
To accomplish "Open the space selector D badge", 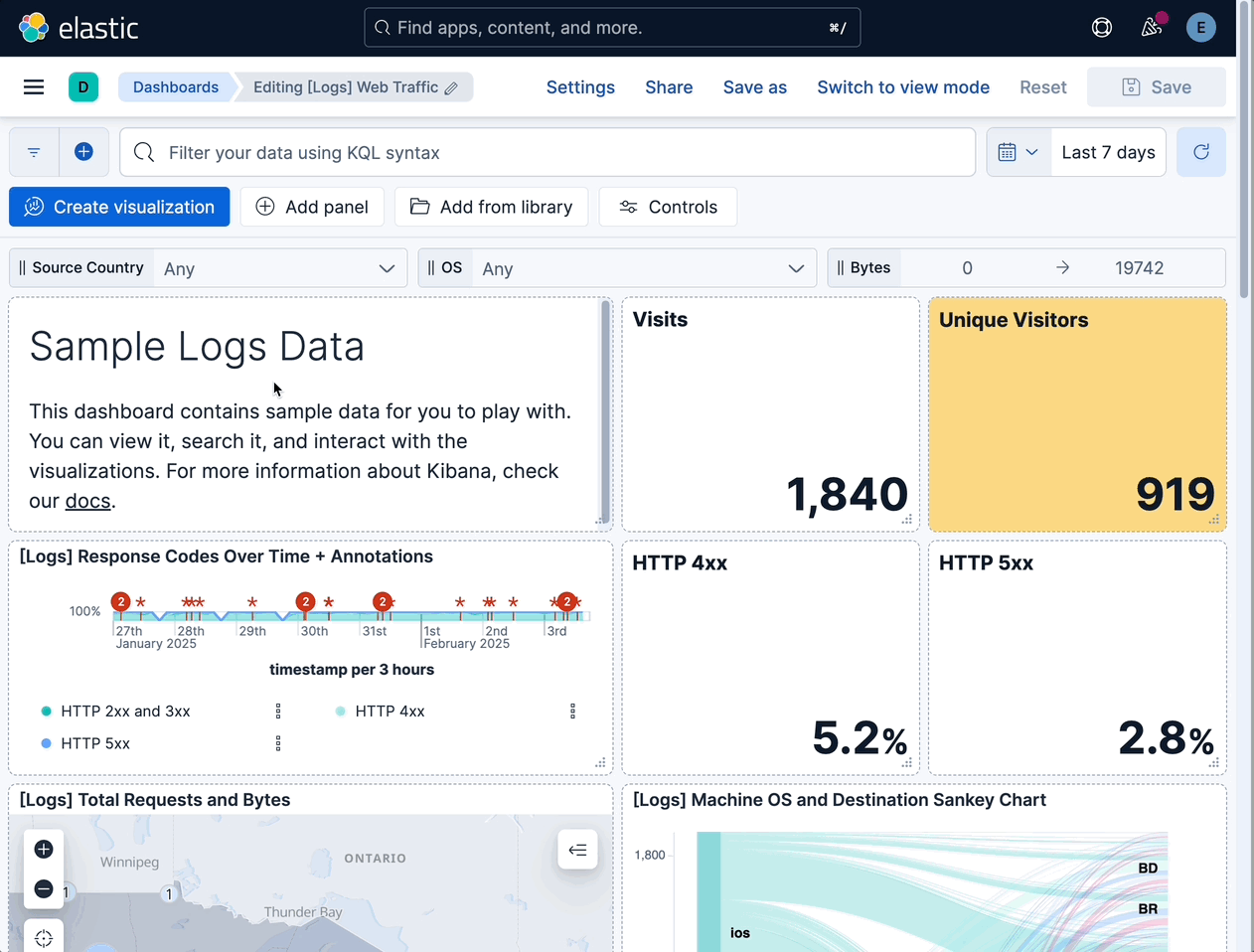I will (83, 87).
